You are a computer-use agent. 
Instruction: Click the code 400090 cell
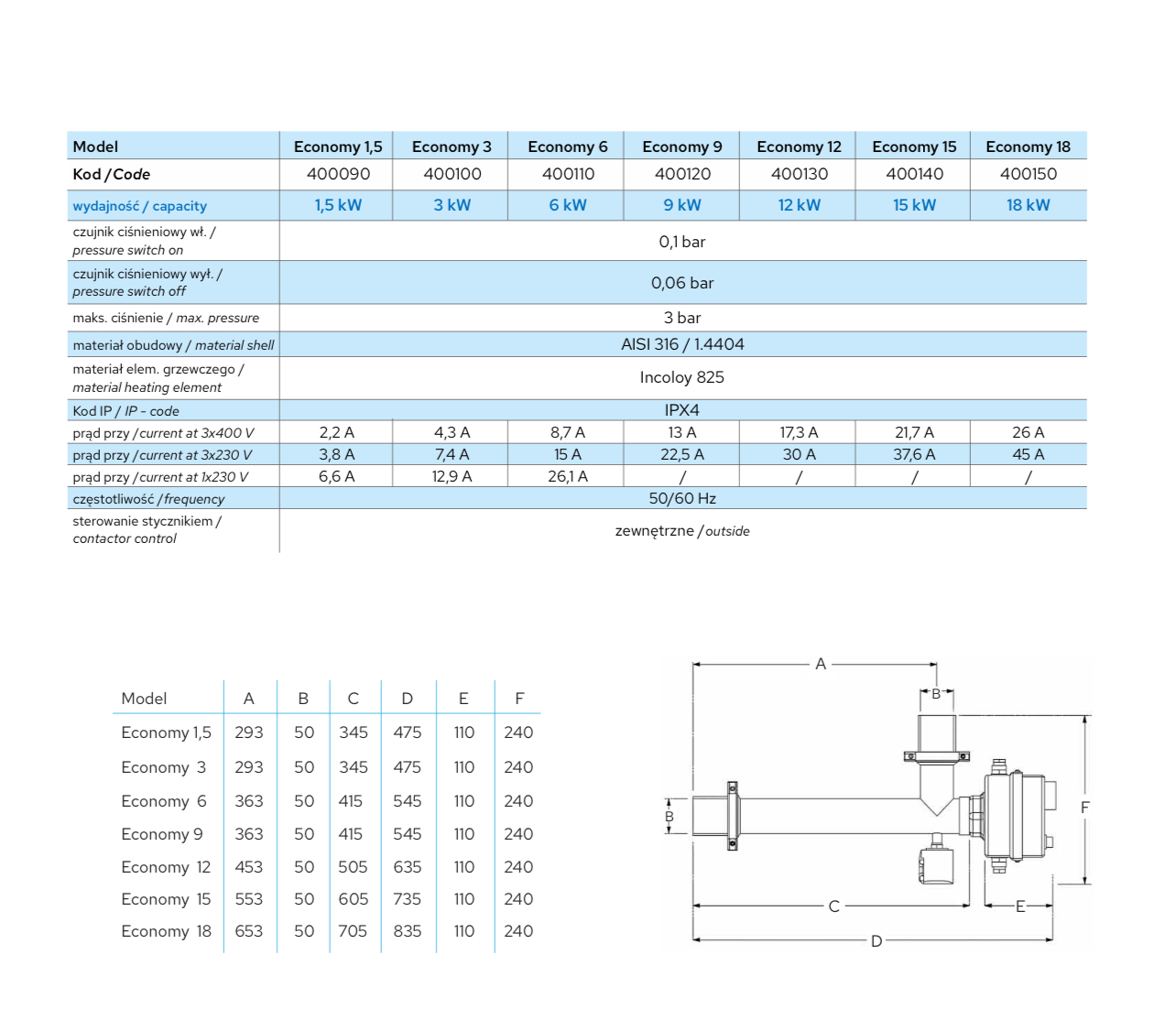coord(338,174)
